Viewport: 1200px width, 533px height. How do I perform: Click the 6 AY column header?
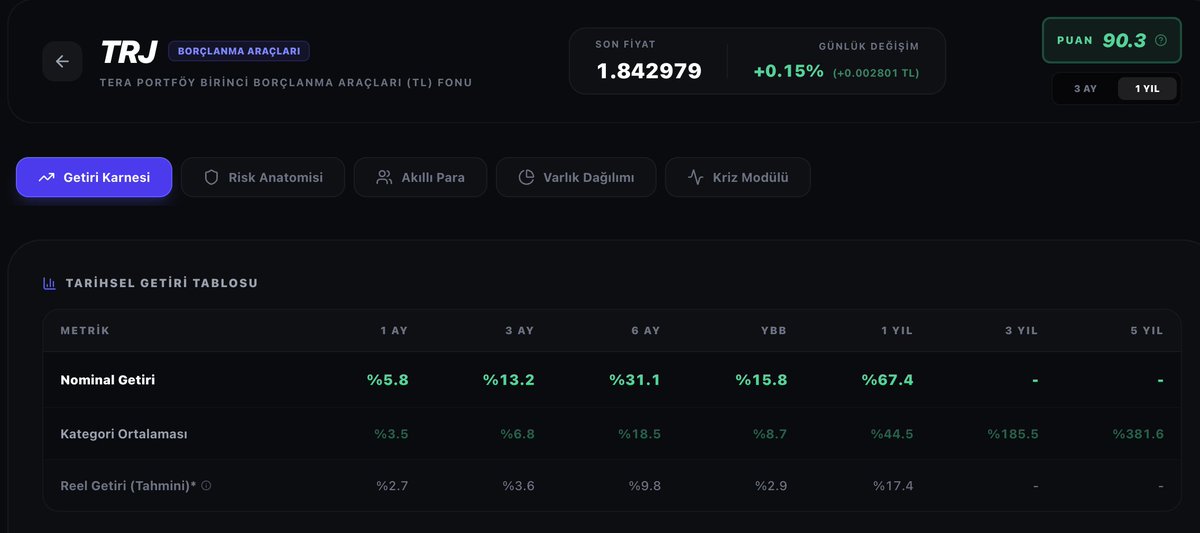[645, 331]
